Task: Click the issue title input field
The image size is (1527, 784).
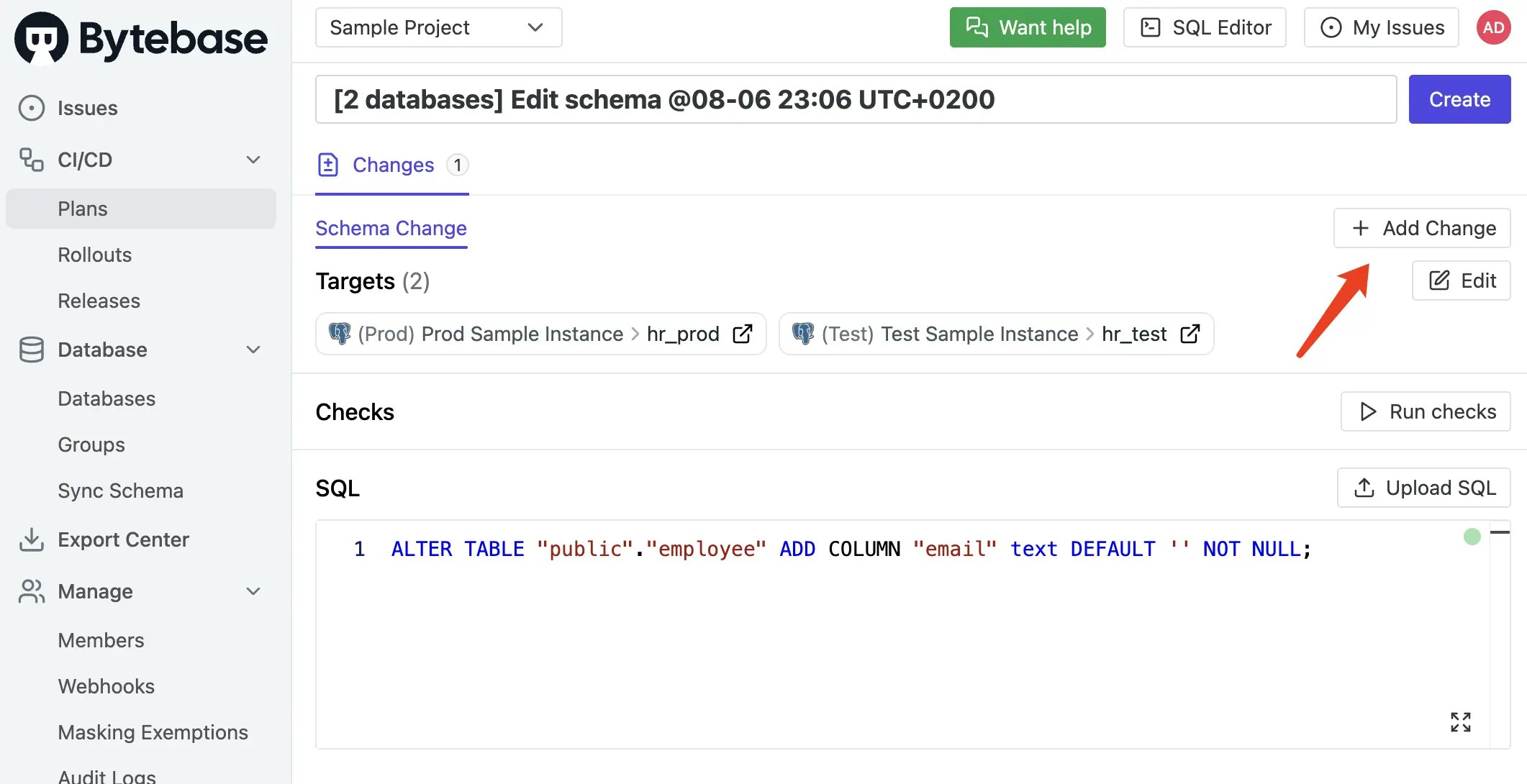Action: pyautogui.click(x=856, y=99)
